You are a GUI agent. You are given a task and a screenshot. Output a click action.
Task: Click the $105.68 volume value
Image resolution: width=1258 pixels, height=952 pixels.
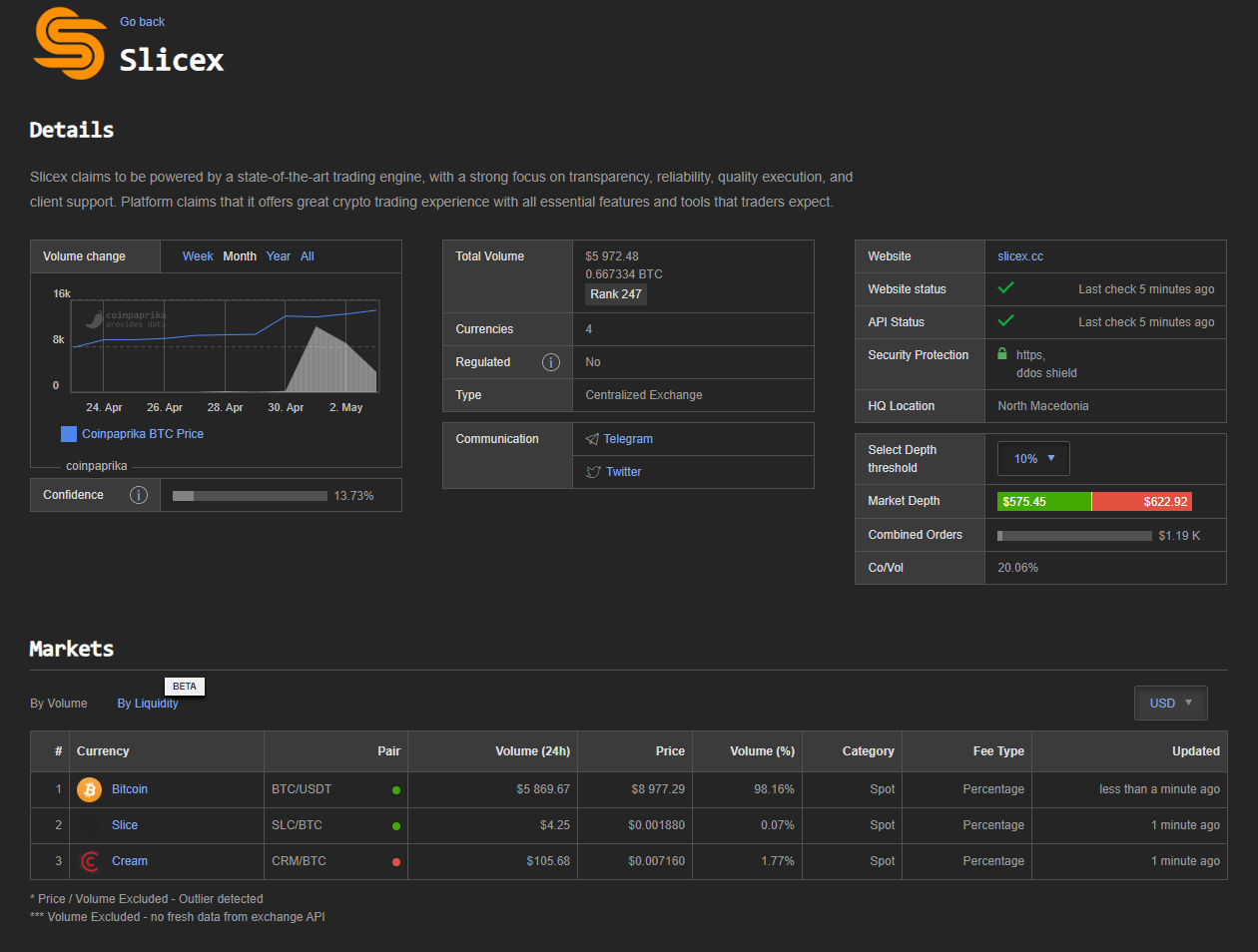(x=548, y=861)
